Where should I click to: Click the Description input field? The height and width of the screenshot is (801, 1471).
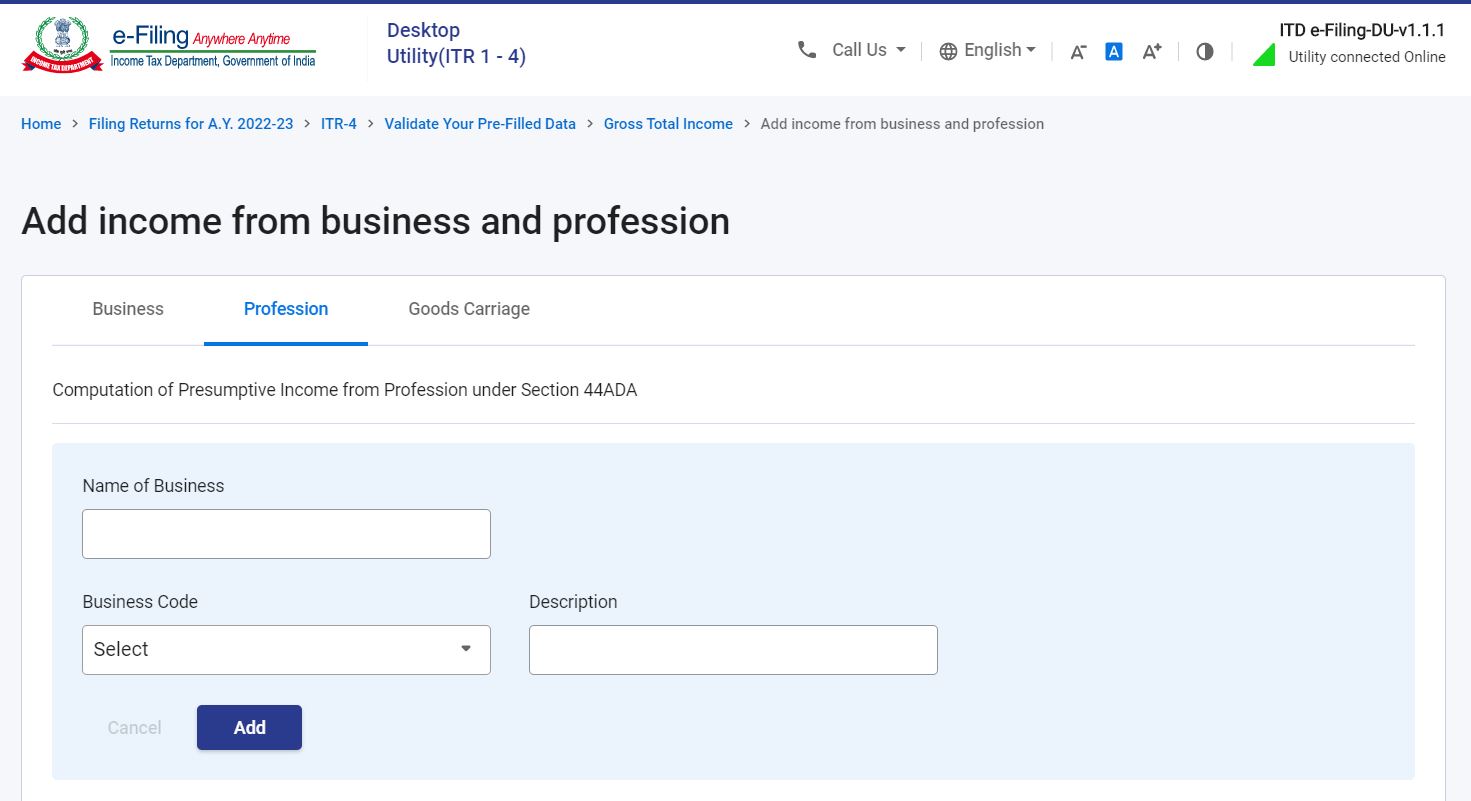click(732, 649)
